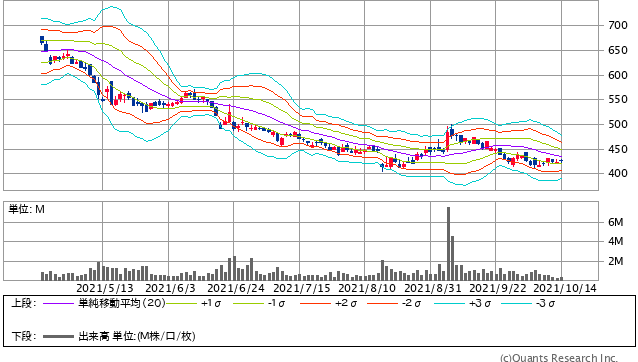Select the 2021/8/31 date axis label
The height and width of the screenshot is (362, 638).
click(433, 288)
